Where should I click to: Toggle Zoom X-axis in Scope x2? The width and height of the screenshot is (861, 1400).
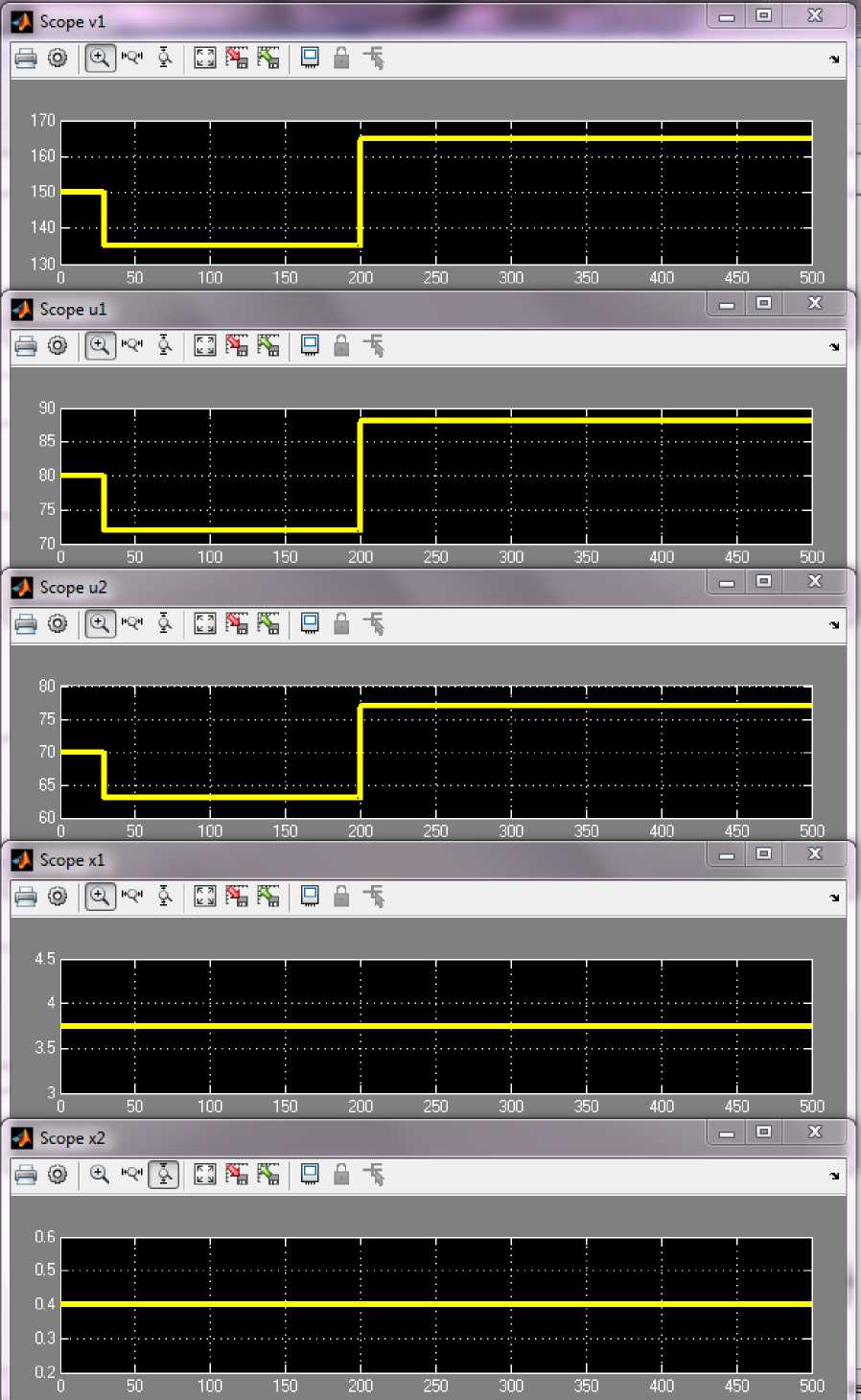[132, 1175]
